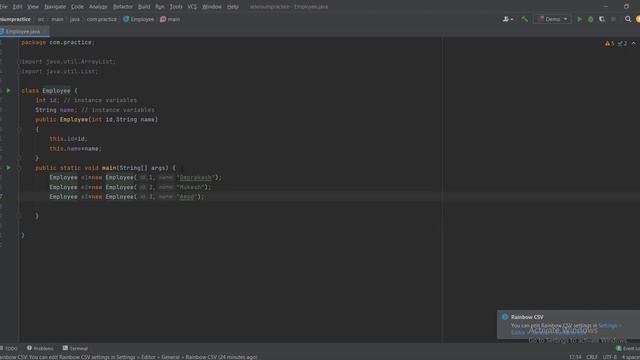Image resolution: width=640 pixels, height=360 pixels.
Task: Click the Stop square icon
Action: (613, 19)
